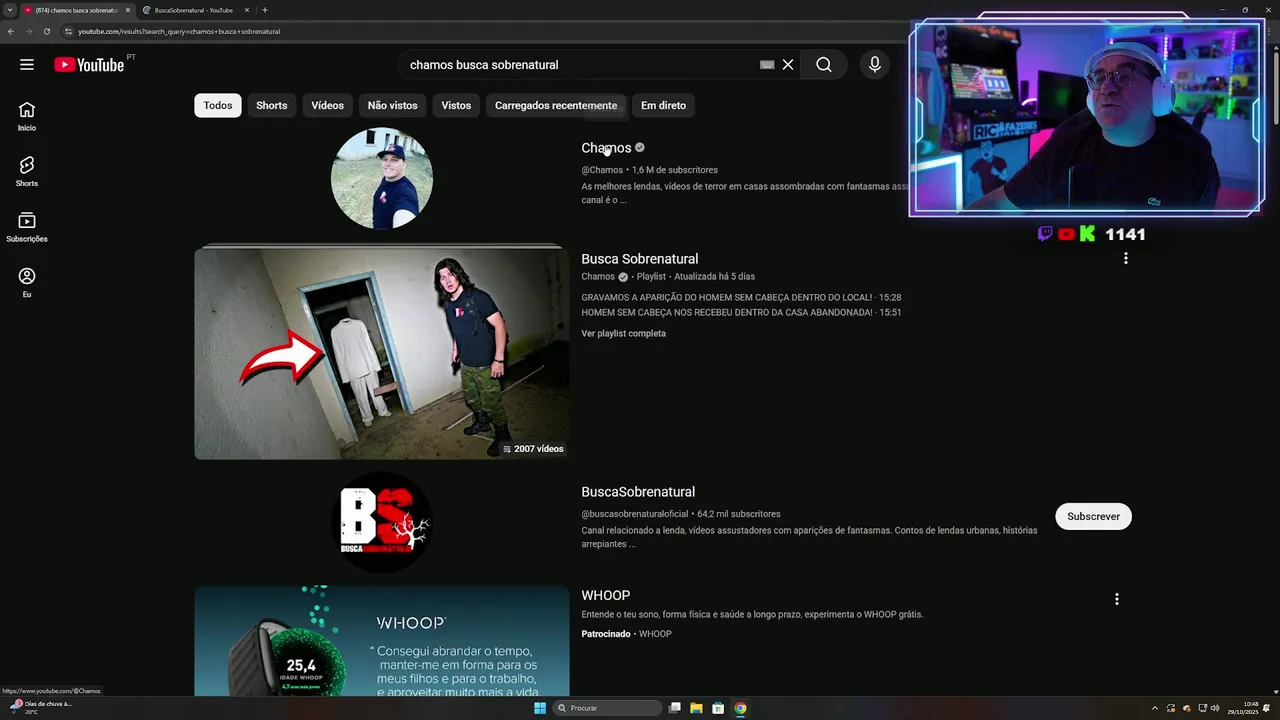Viewport: 1280px width, 720px height.
Task: Open the Busca Sobrenatural playlist title
Action: (640, 259)
